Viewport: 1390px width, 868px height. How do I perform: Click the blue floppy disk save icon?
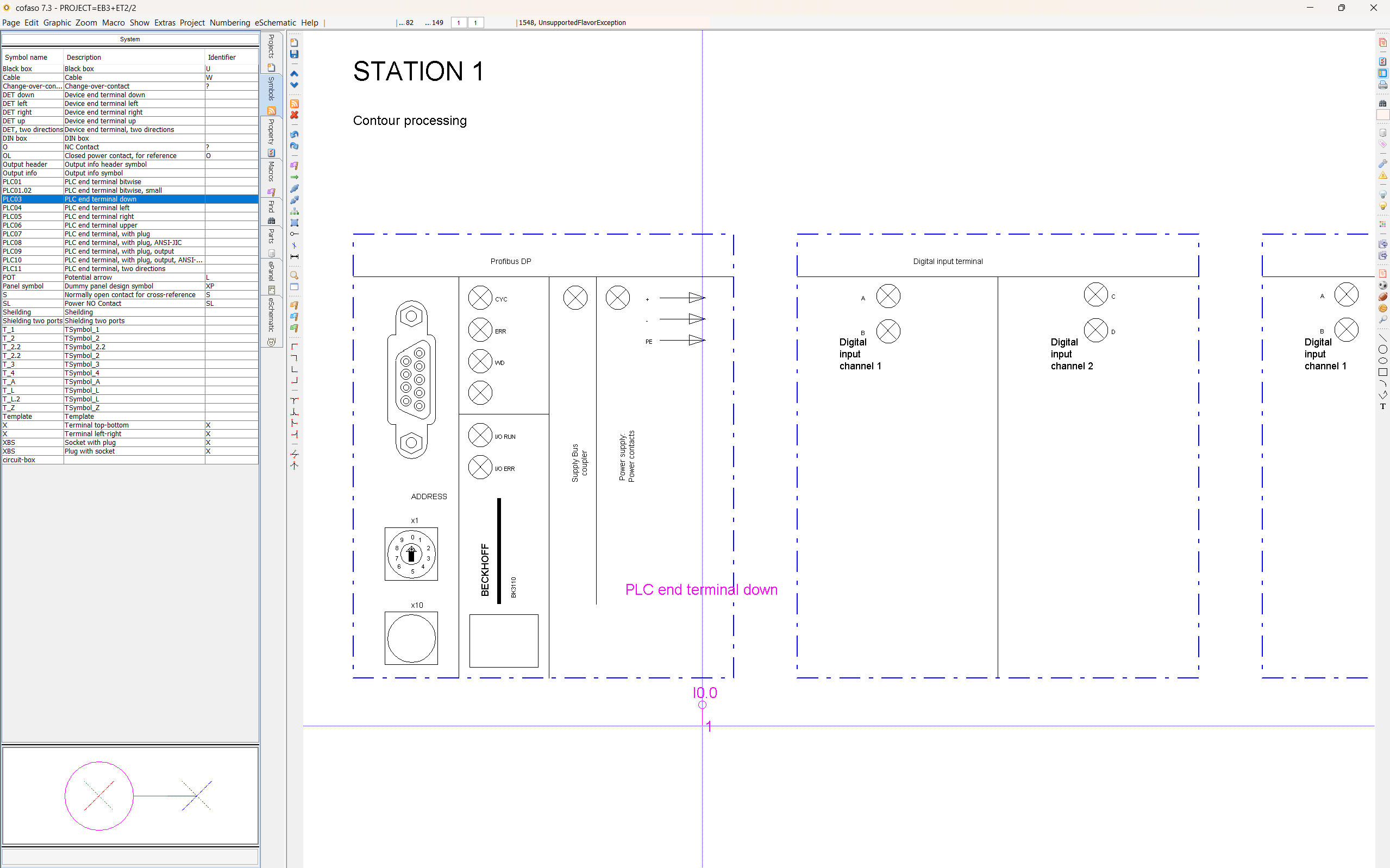294,54
